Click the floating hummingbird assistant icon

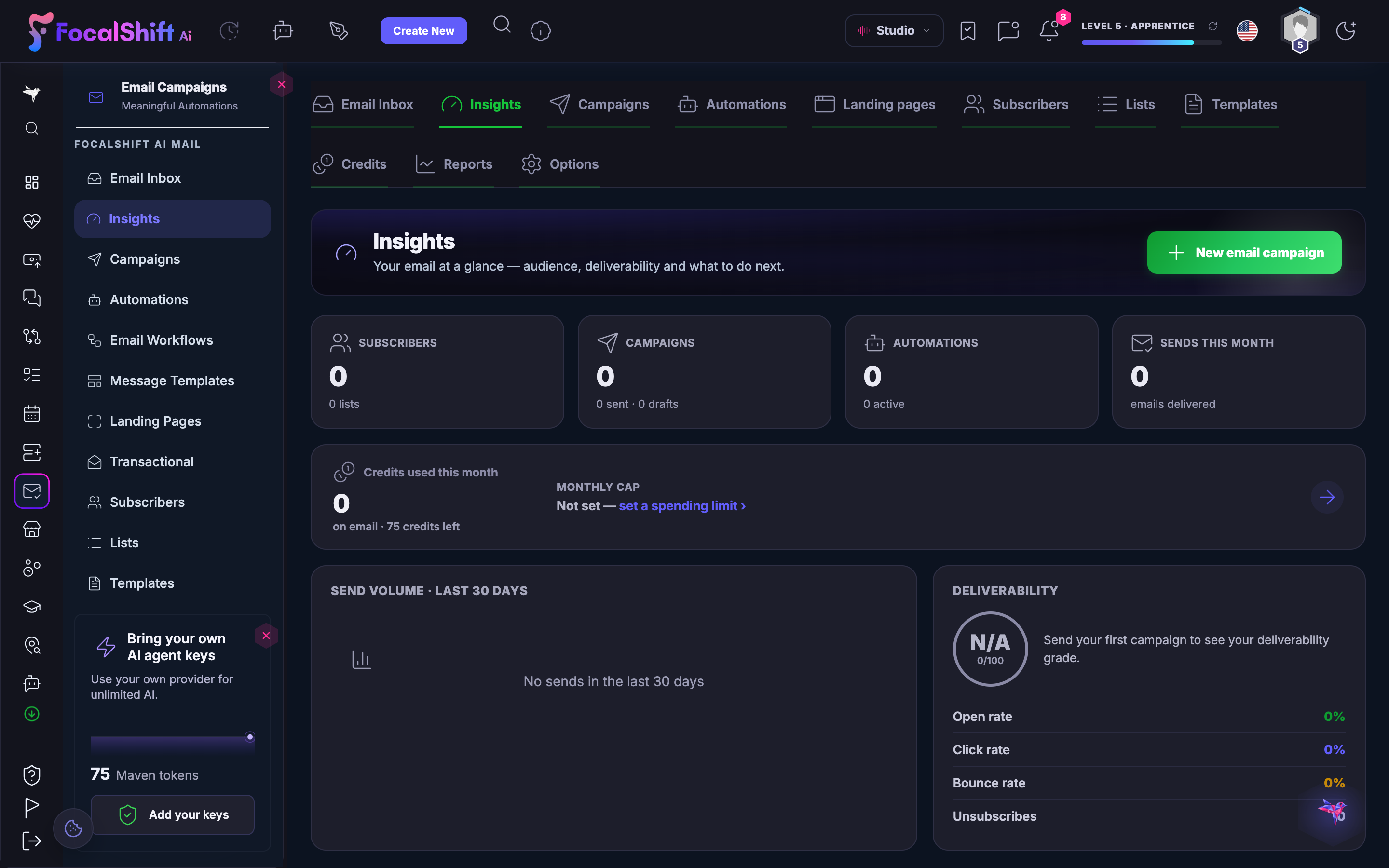coord(1332,811)
